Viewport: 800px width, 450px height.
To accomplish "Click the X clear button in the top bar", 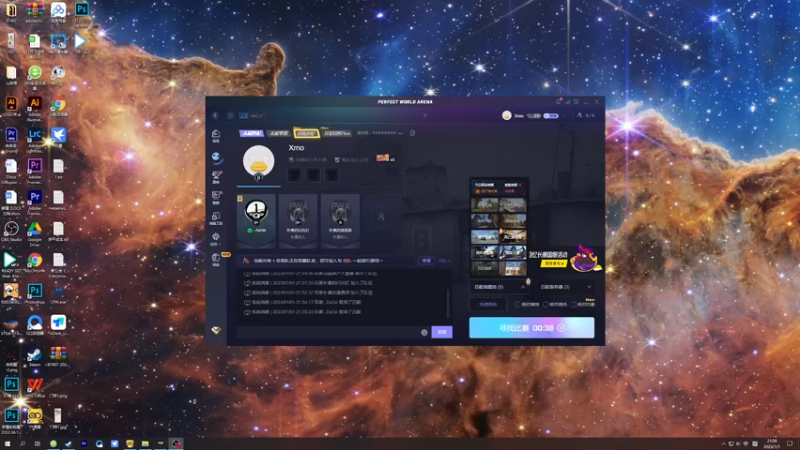I will click(424, 115).
